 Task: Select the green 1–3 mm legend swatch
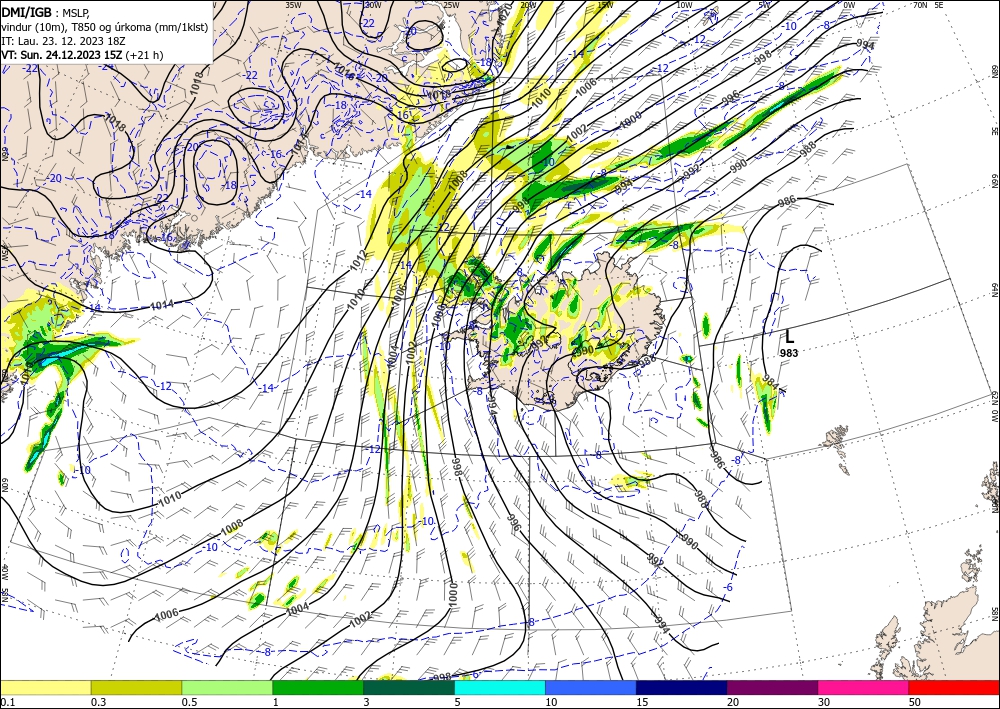point(318,687)
